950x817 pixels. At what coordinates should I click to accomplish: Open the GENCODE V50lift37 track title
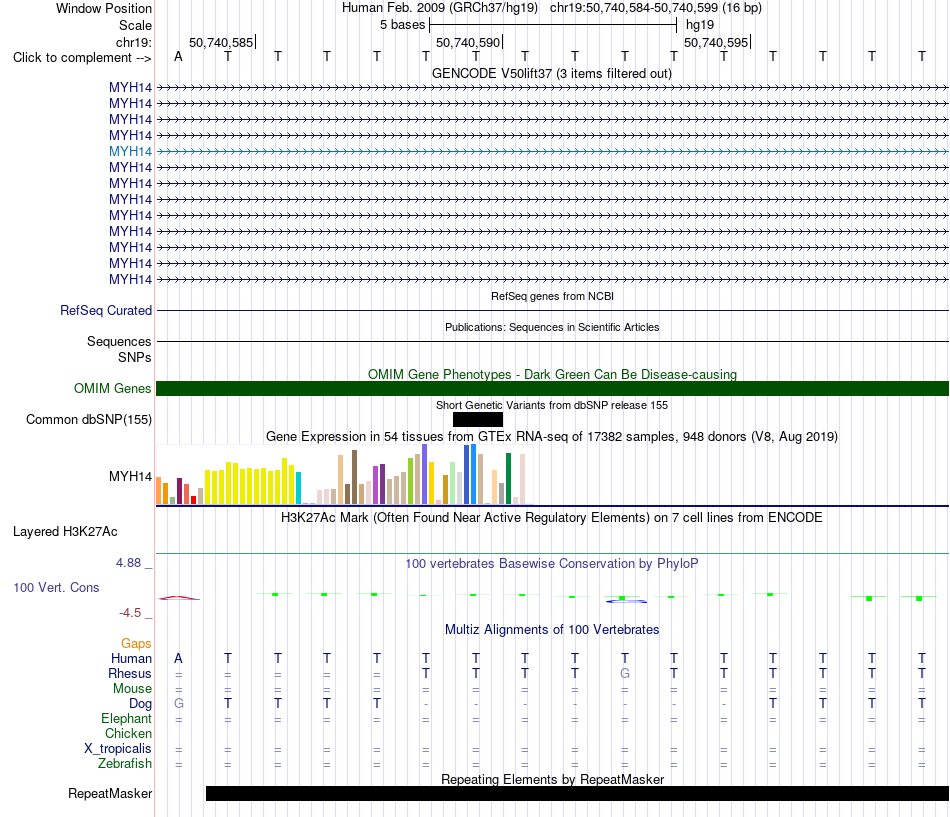(x=552, y=73)
